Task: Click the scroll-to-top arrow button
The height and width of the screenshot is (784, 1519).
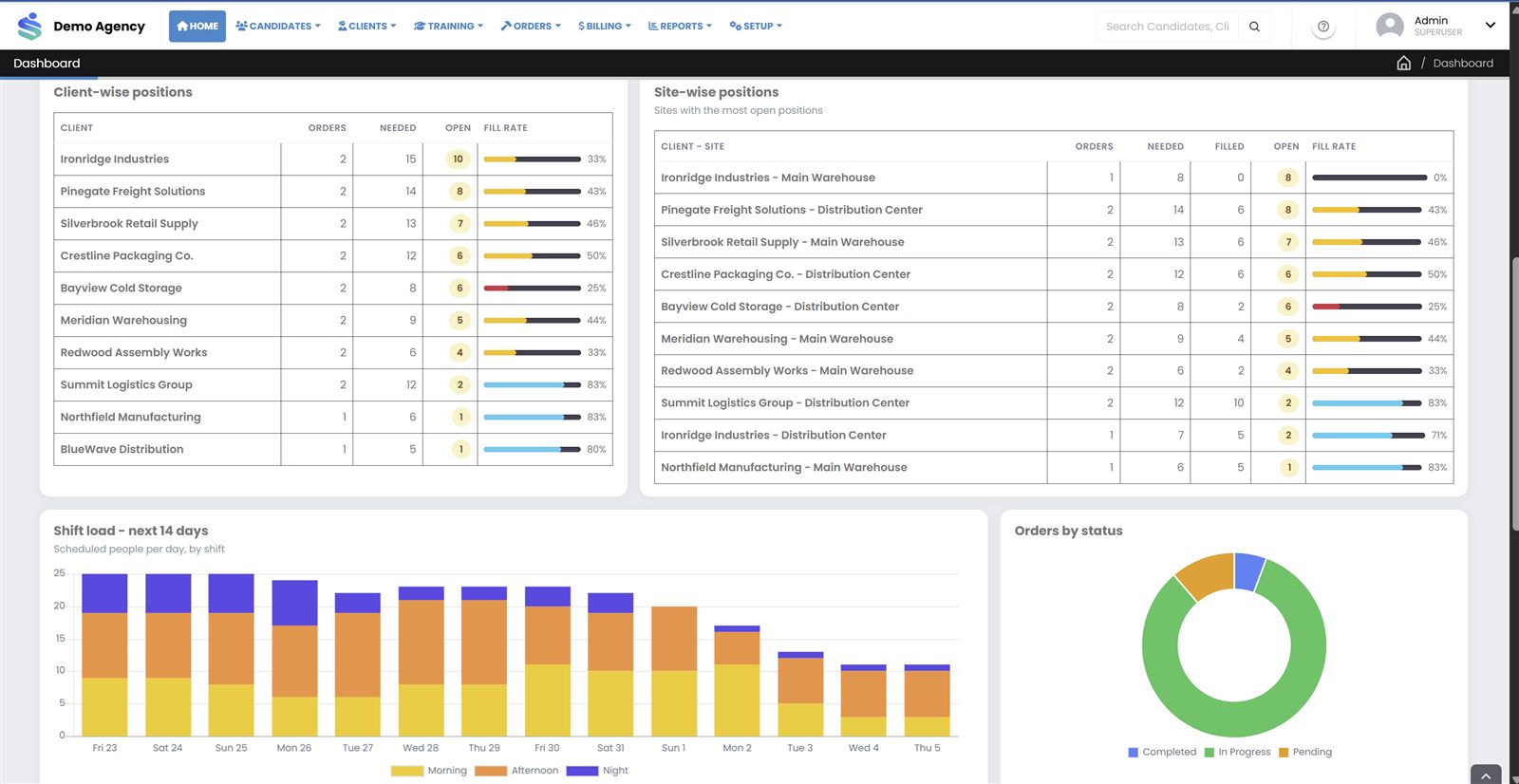Action: [x=1486, y=775]
